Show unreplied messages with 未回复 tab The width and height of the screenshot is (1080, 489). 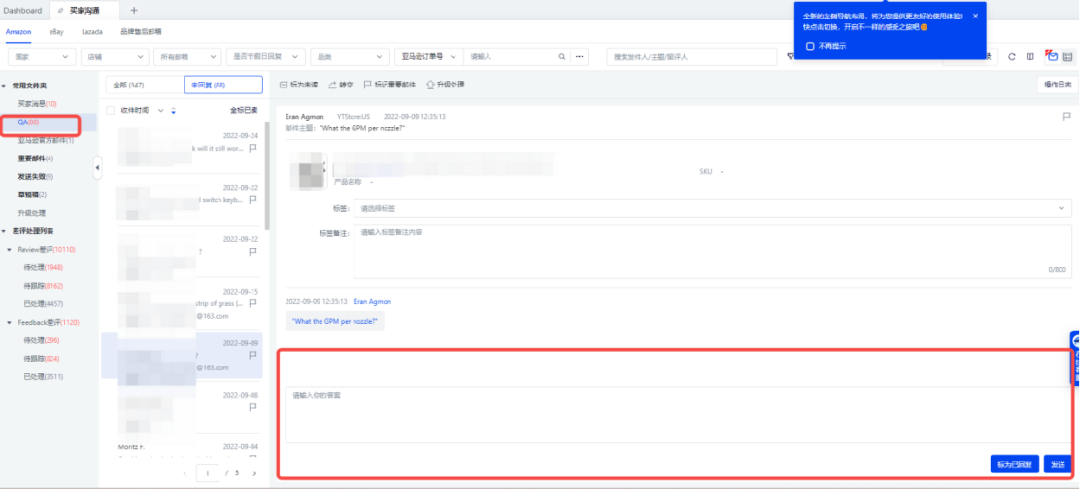tap(223, 85)
